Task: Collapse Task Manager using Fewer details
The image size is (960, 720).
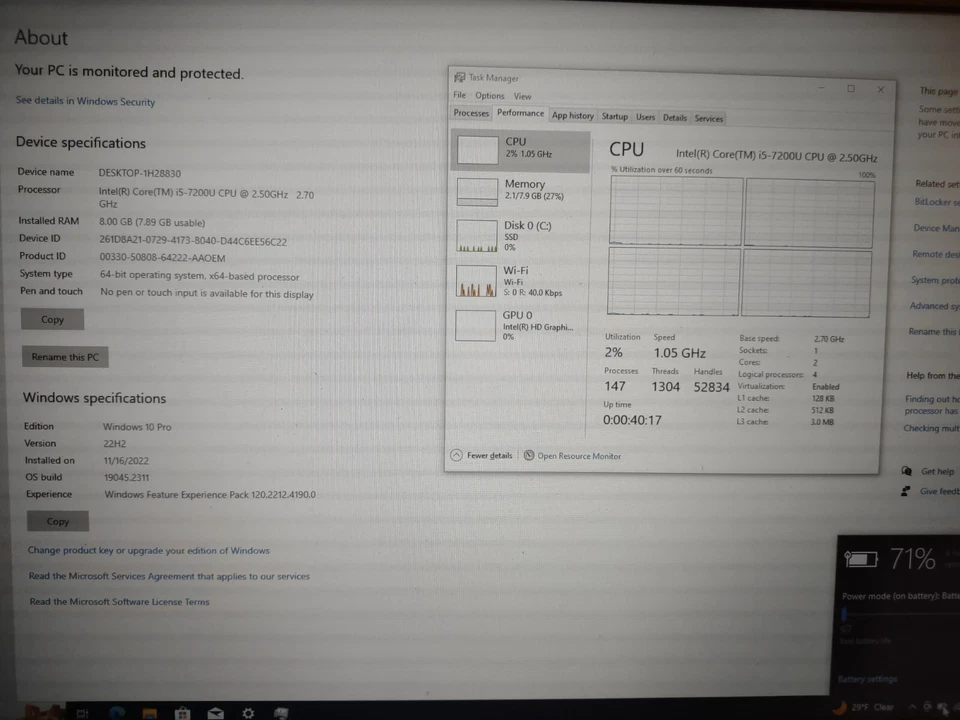Action: point(486,455)
